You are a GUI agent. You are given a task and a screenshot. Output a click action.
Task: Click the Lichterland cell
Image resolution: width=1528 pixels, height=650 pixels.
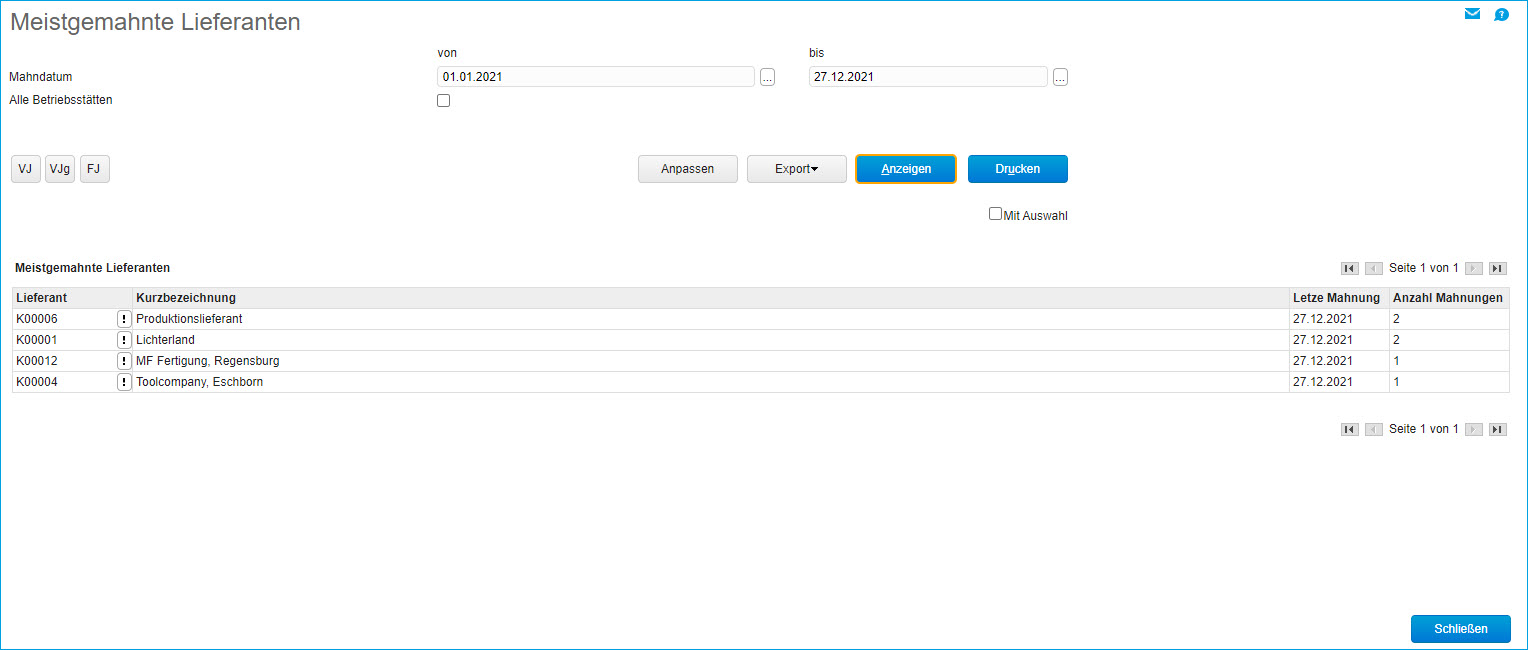(711, 340)
